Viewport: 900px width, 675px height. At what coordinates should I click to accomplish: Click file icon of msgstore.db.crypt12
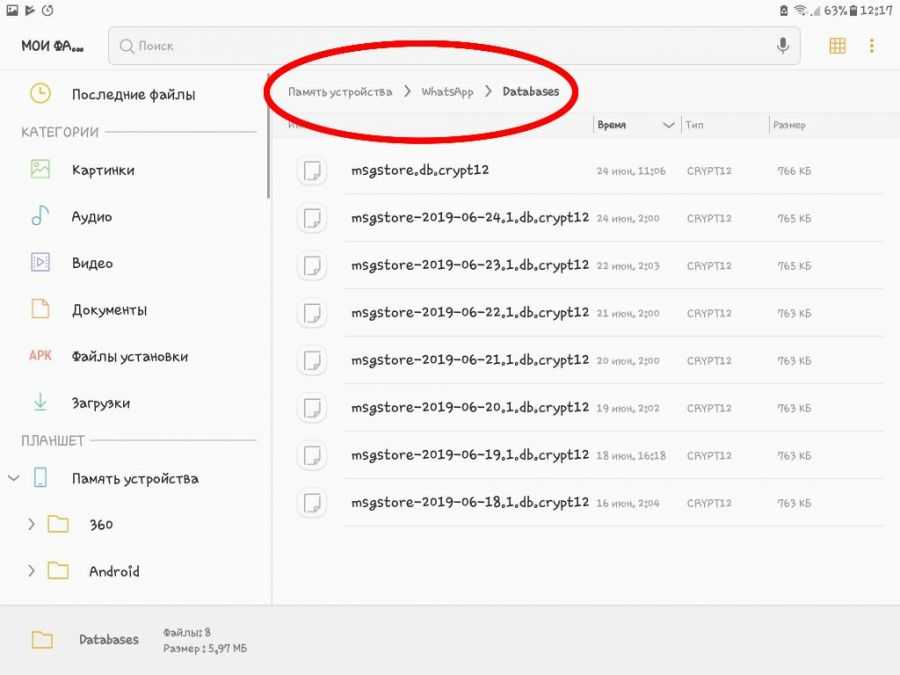pyautogui.click(x=312, y=171)
